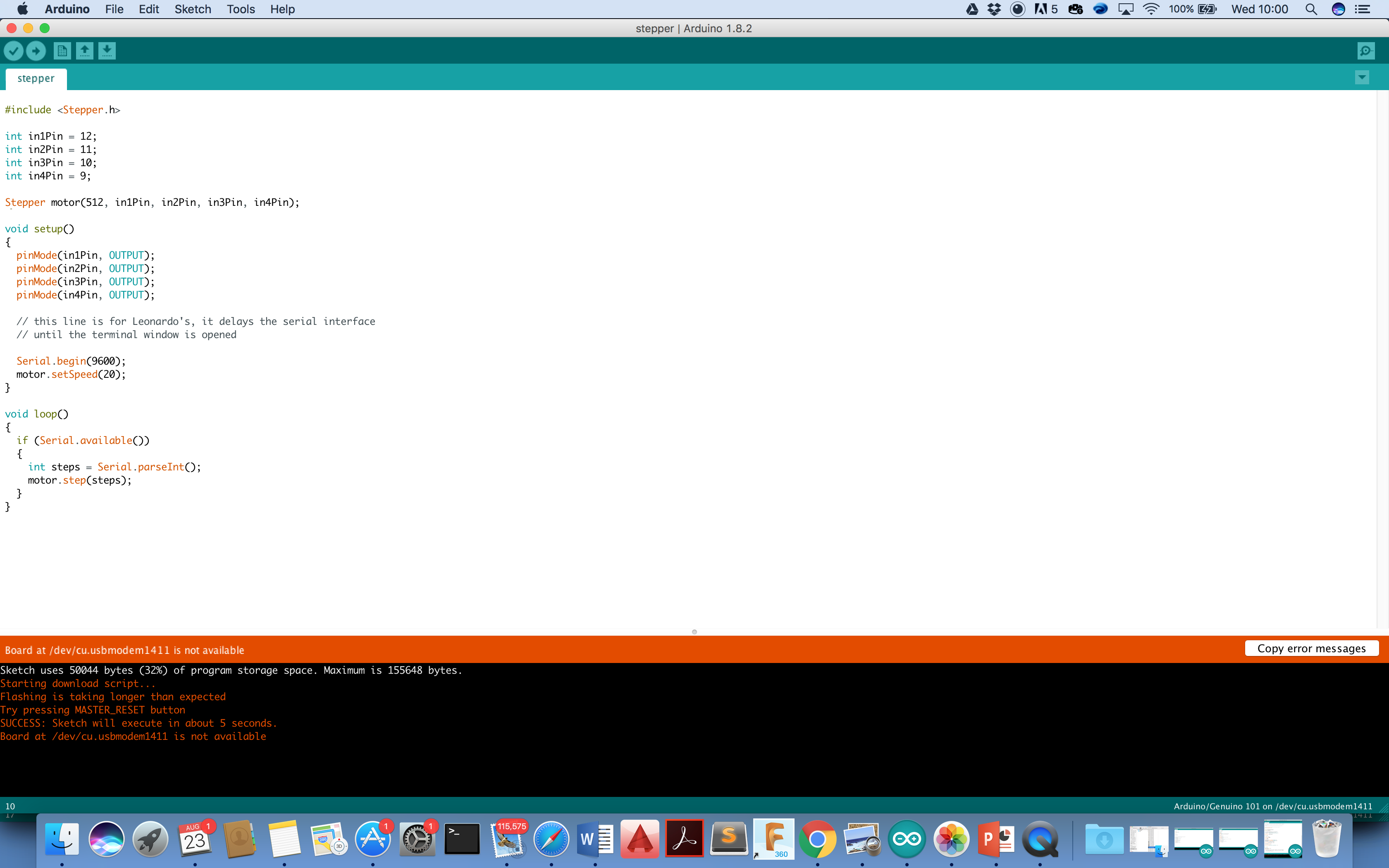Open Notification Center list icon
The image size is (1389, 868).
(1363, 9)
